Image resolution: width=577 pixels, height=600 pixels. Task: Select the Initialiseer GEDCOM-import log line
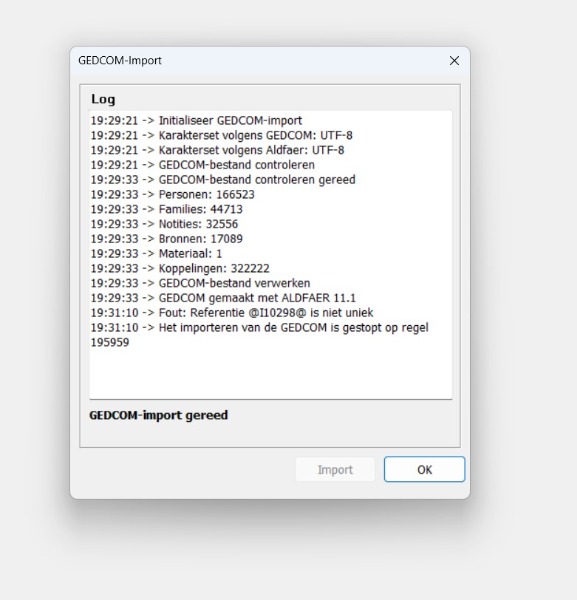coord(196,121)
